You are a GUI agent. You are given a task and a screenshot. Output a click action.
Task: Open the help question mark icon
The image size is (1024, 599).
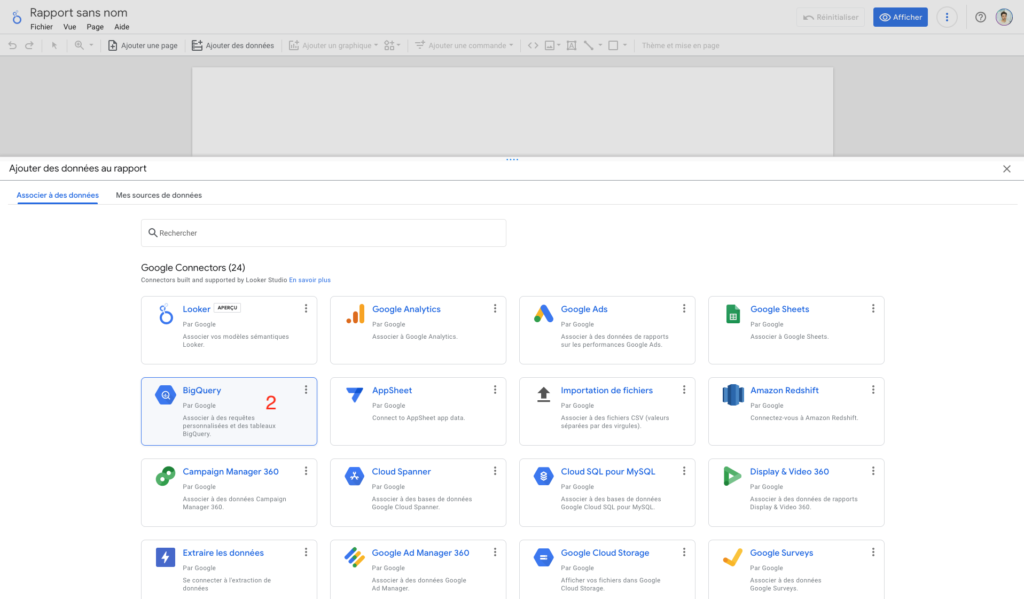(x=980, y=18)
